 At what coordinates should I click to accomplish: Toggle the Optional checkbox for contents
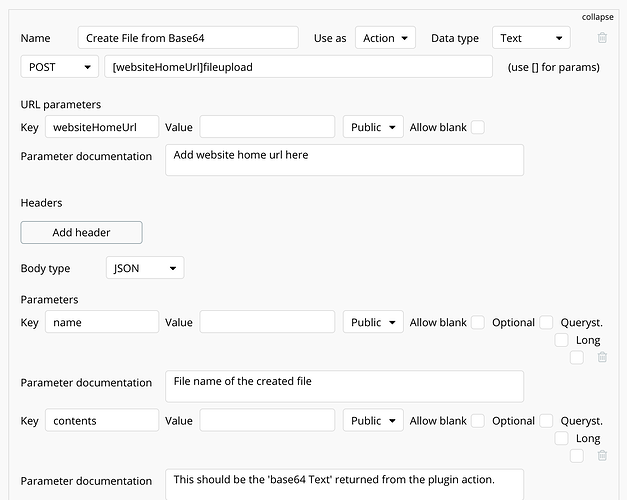546,421
